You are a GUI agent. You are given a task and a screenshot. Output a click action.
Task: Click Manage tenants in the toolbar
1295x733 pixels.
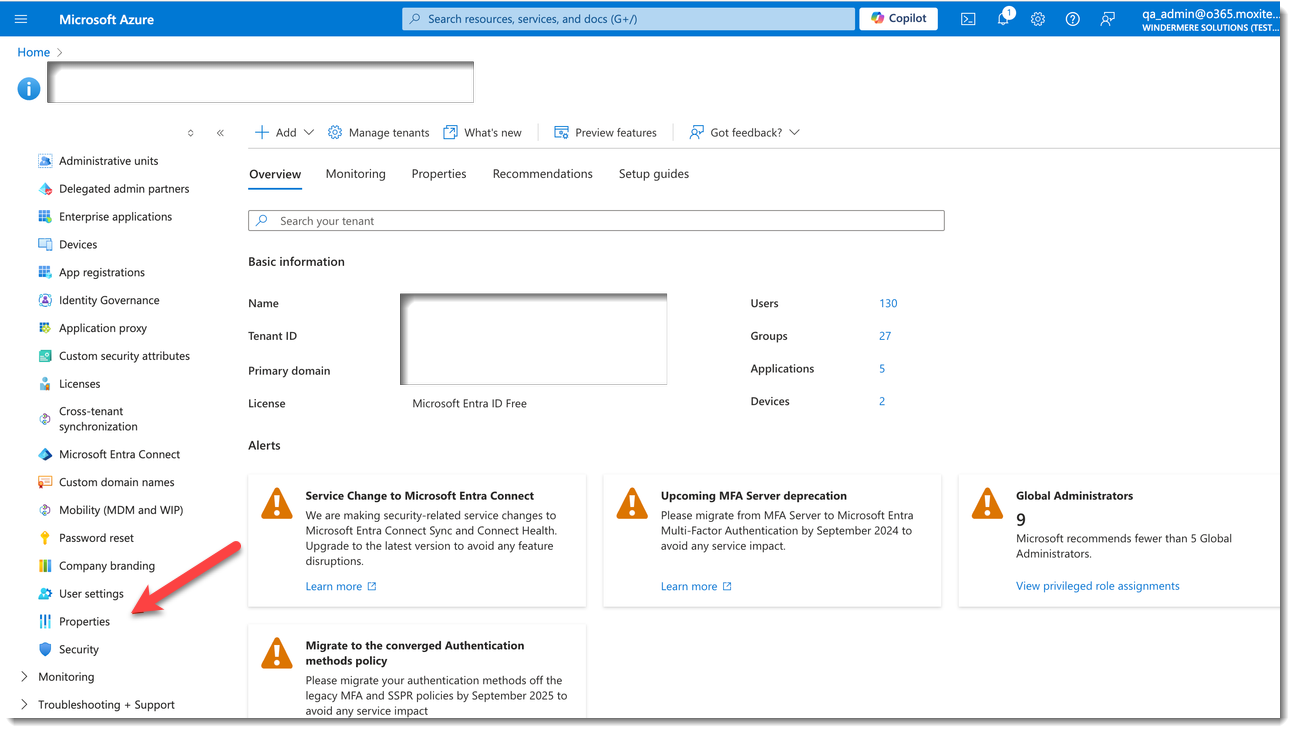coord(379,133)
